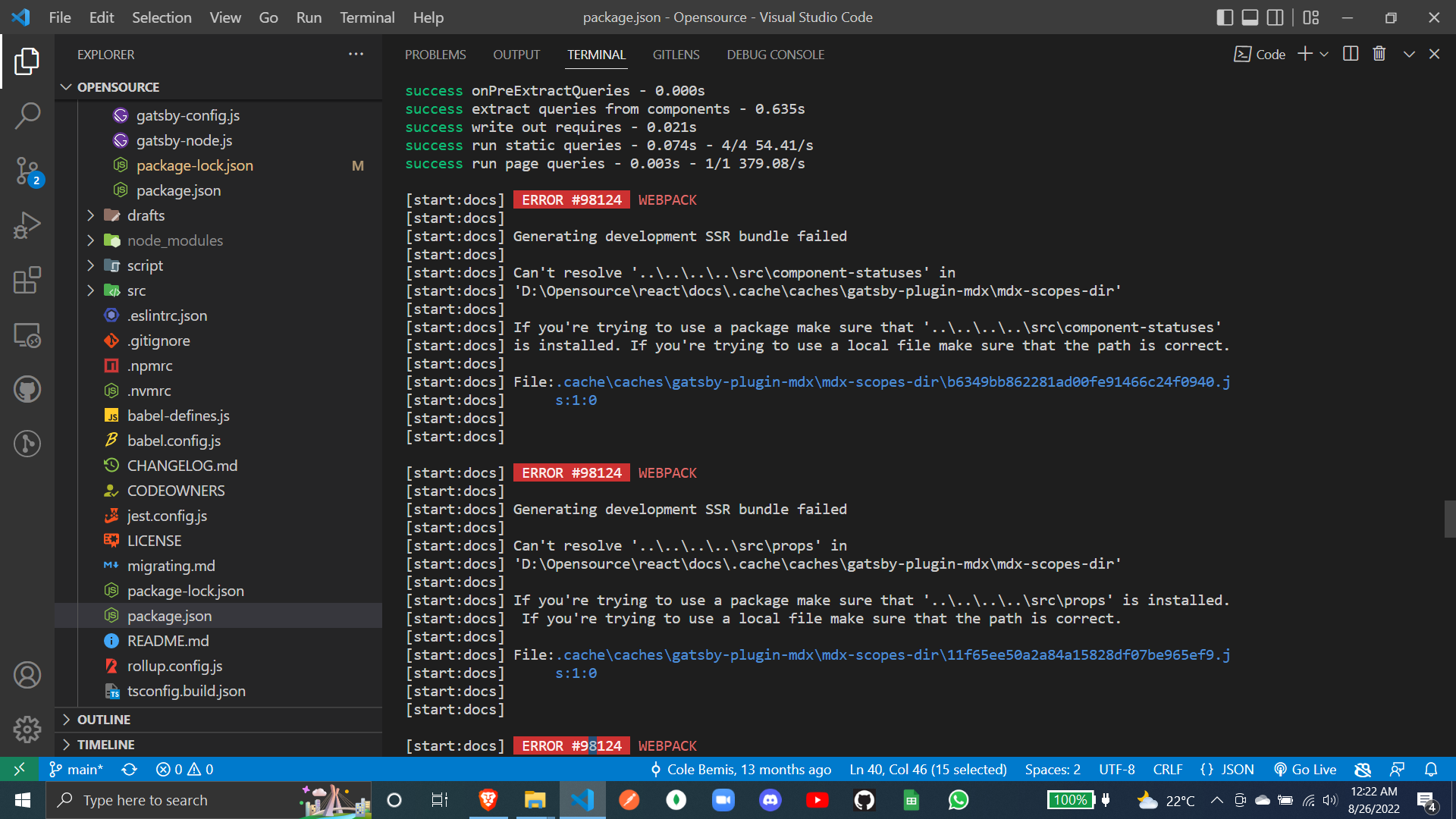This screenshot has height=819, width=1456.
Task: Open GitHub view in activity bar
Action: point(27,390)
